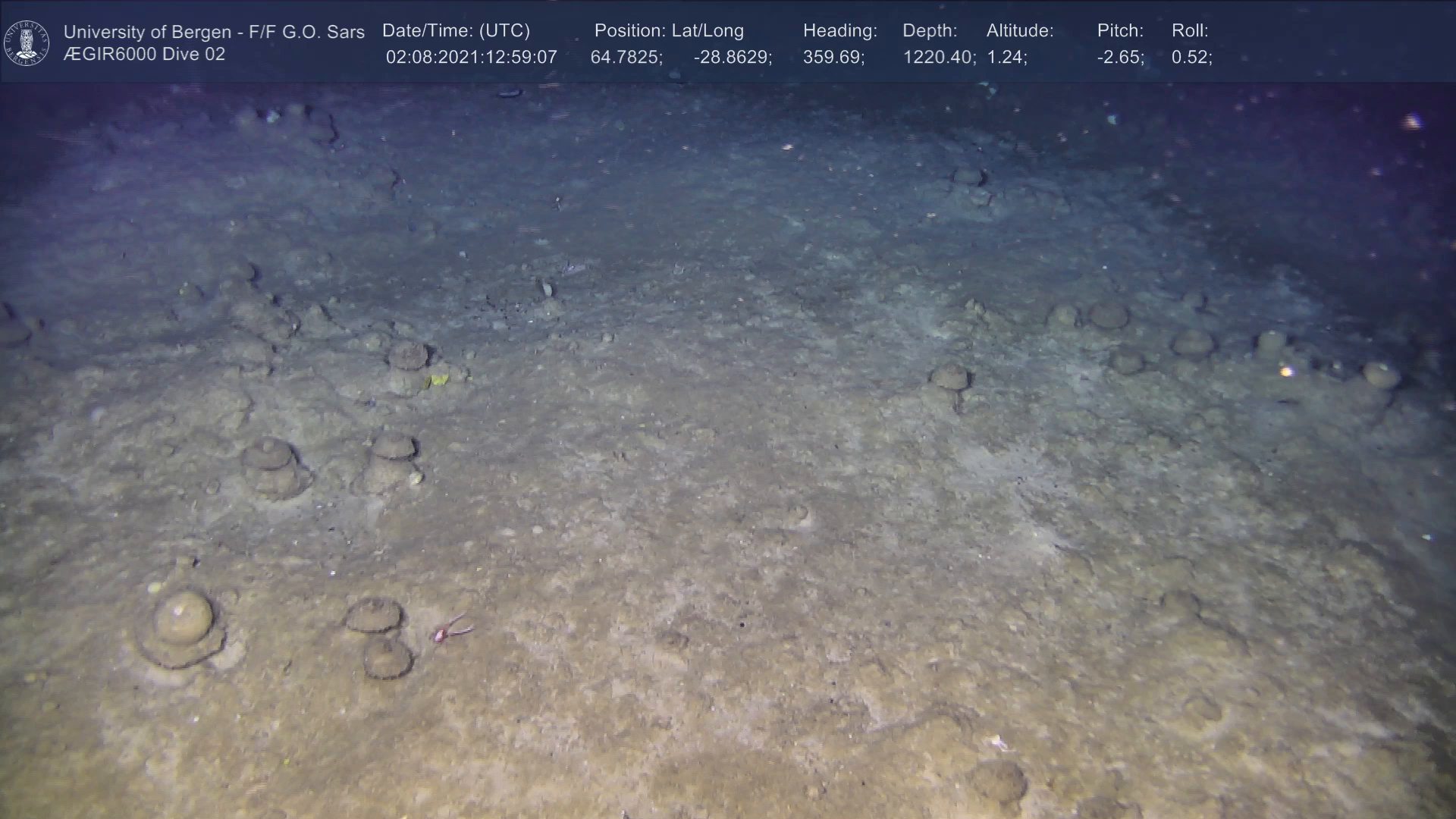Viewport: 1456px width, 819px height.
Task: Click the Date/Time: (UTC) label
Action: 456,31
